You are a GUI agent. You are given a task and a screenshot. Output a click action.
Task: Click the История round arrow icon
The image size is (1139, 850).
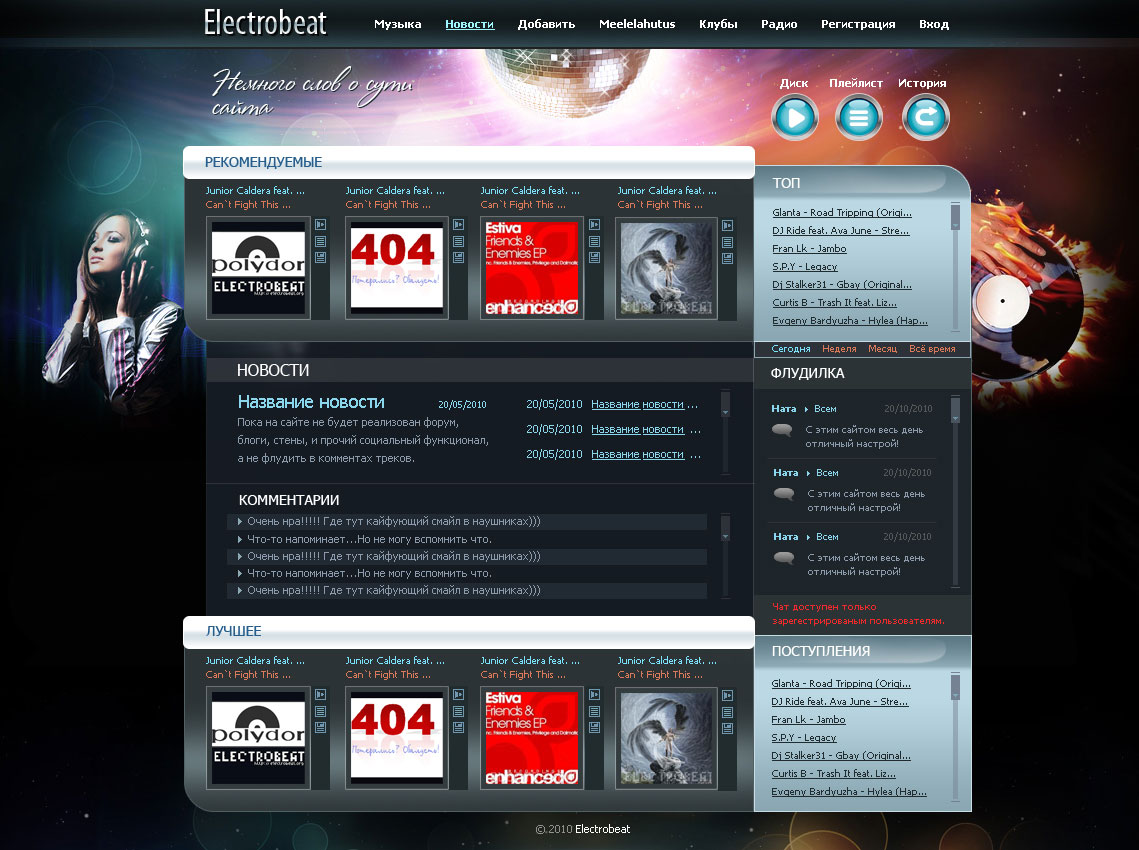pos(925,118)
